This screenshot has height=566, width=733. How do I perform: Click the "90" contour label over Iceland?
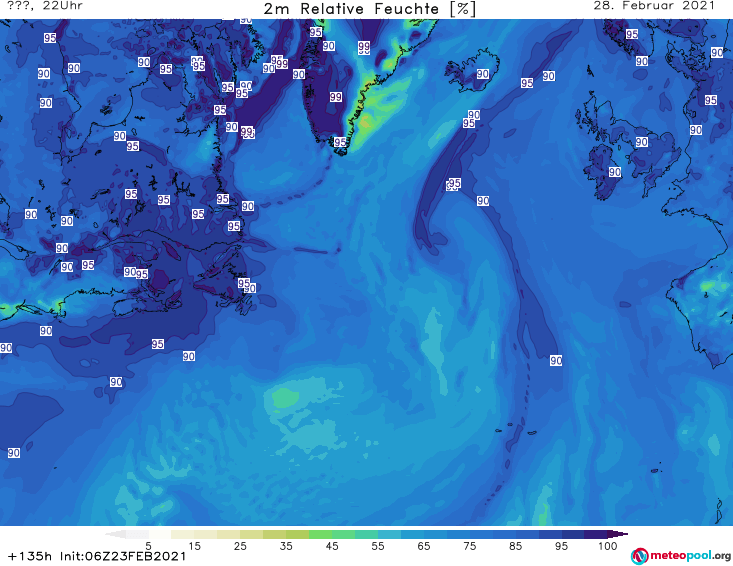(483, 74)
